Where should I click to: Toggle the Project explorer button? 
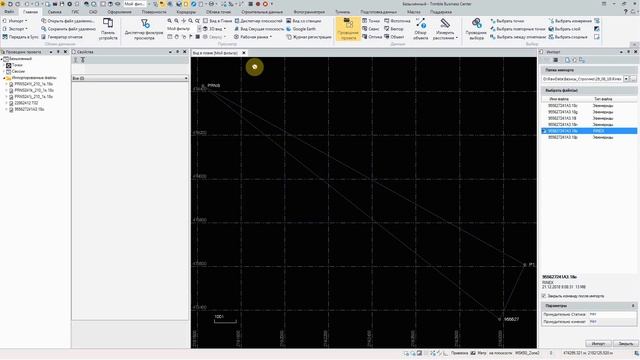click(x=348, y=29)
